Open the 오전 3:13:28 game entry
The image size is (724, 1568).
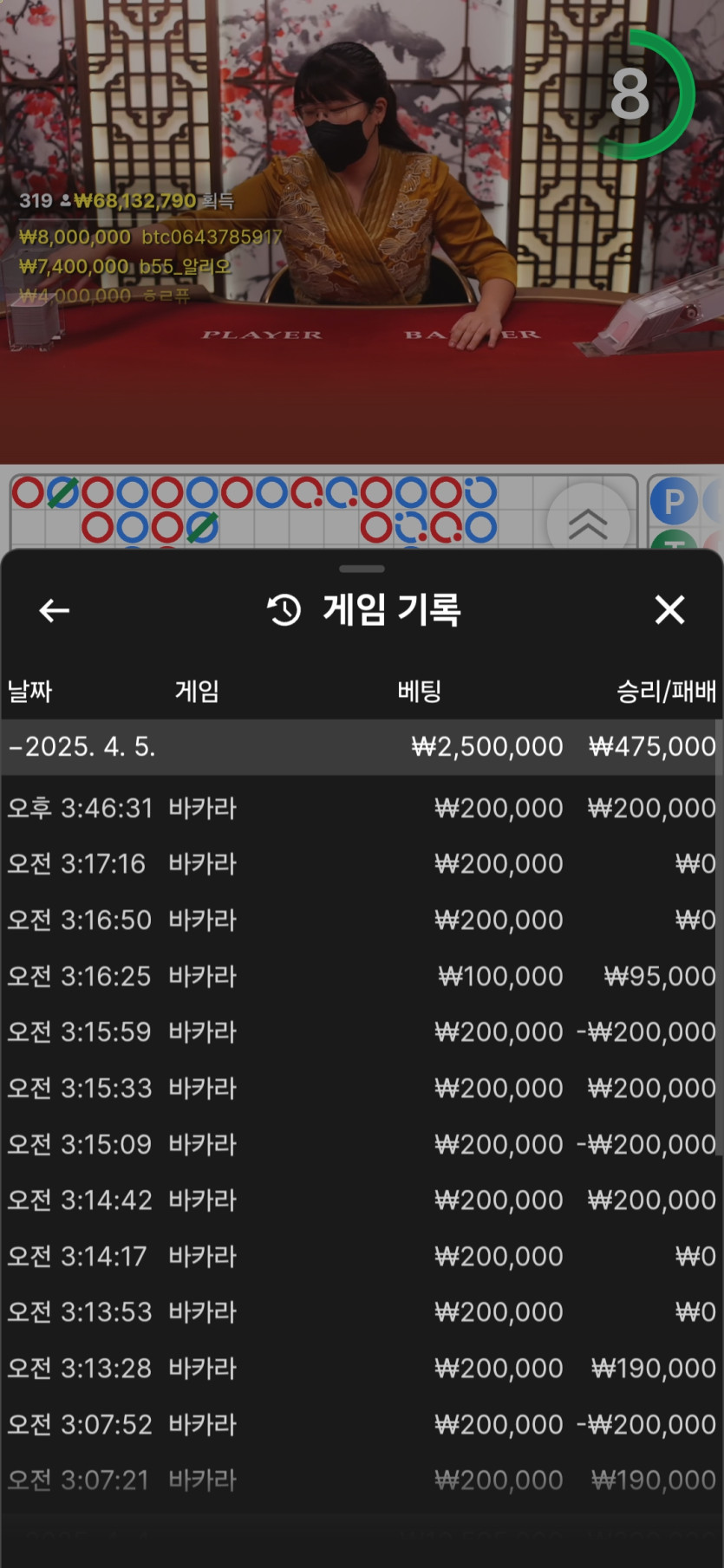point(362,1368)
